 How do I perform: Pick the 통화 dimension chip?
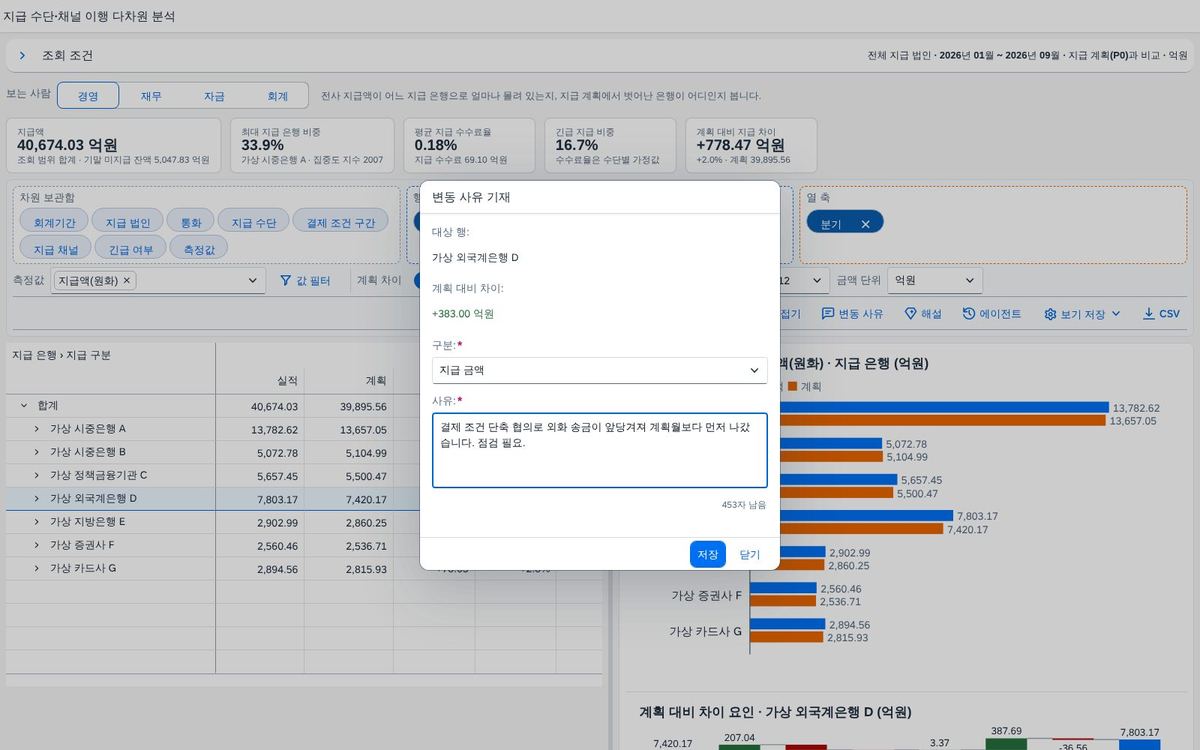click(190, 223)
